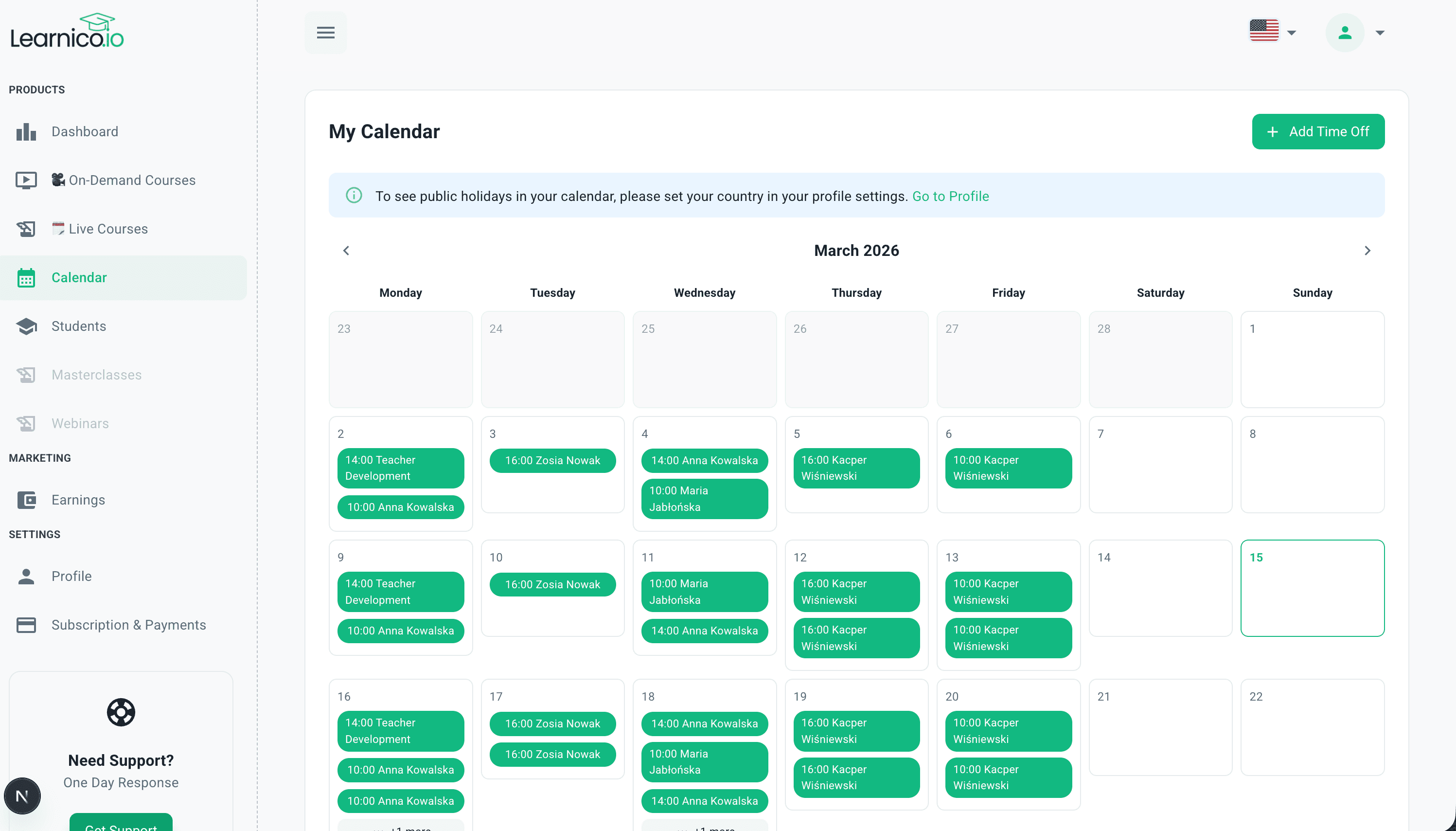The image size is (1456, 831).
Task: Open the language flag dropdown
Action: coord(1272,32)
